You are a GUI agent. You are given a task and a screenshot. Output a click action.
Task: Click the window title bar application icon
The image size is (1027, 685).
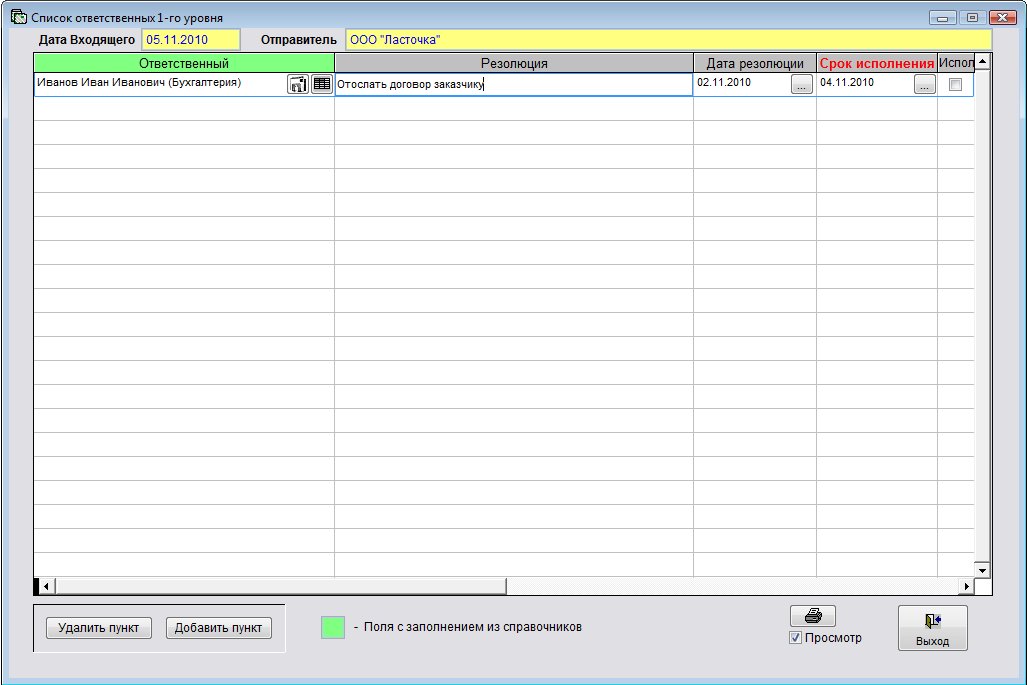pos(18,17)
